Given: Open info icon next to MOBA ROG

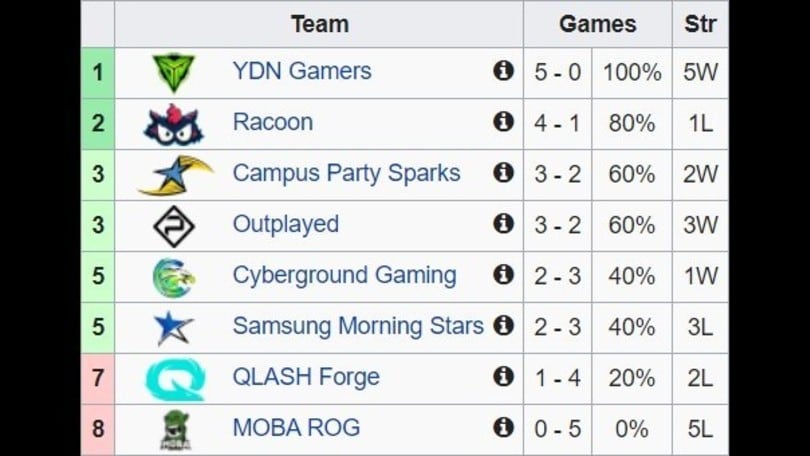Looking at the screenshot, I should coord(503,428).
